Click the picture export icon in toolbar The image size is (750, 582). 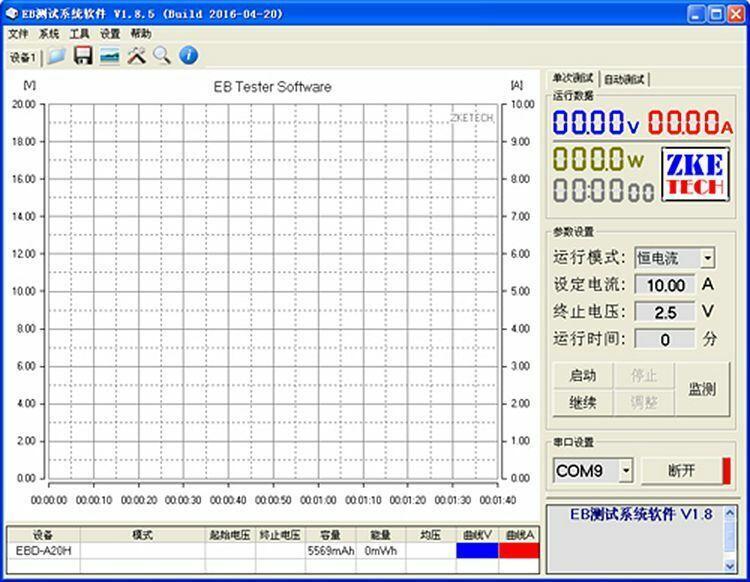point(109,56)
